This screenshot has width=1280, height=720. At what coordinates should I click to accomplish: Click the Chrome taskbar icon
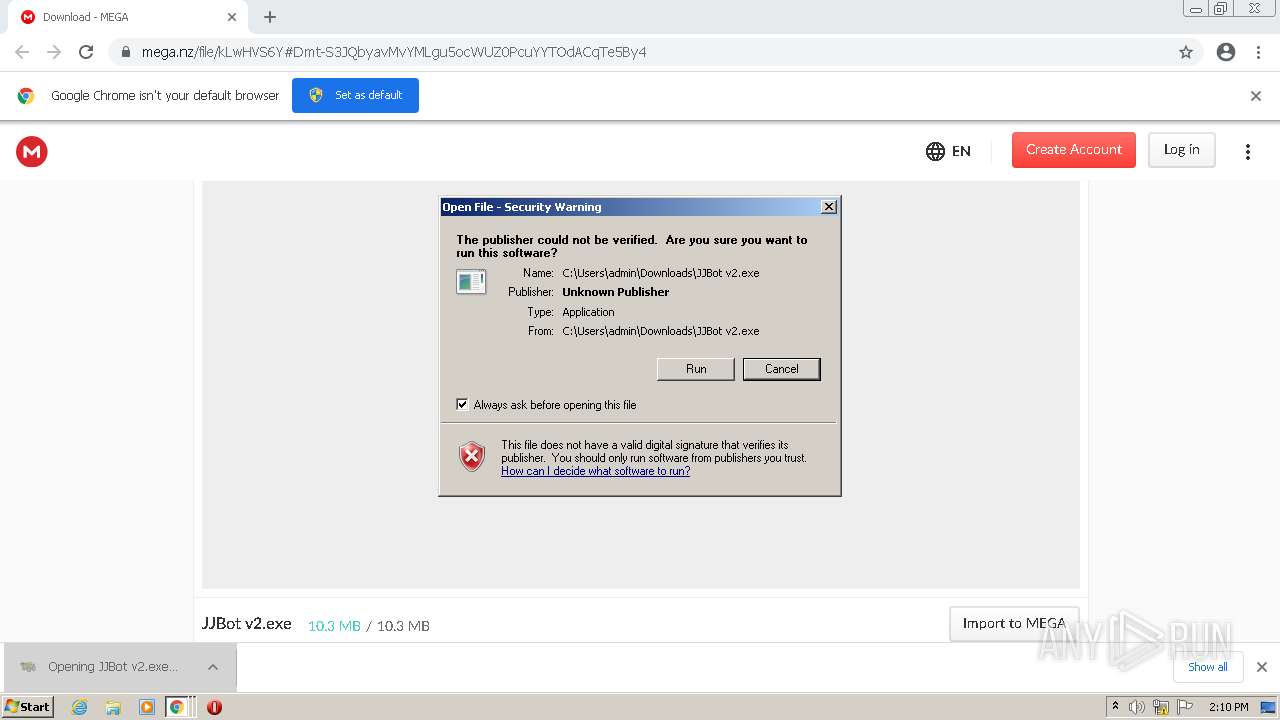pyautogui.click(x=177, y=707)
